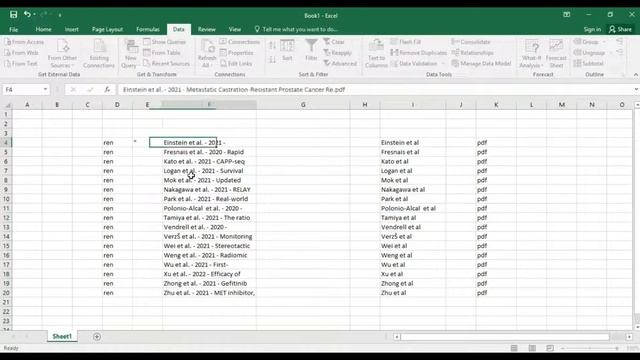
Task: Open Group outline dropdown
Action: (604, 42)
